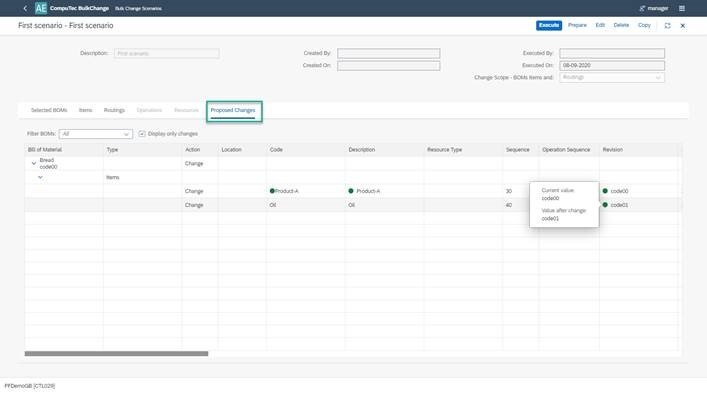Open the Filter BOMs dropdown
The image size is (707, 394).
click(x=96, y=134)
